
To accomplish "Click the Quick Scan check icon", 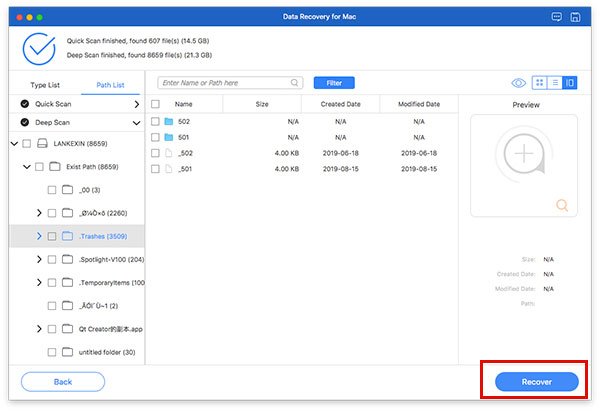I will [x=25, y=104].
